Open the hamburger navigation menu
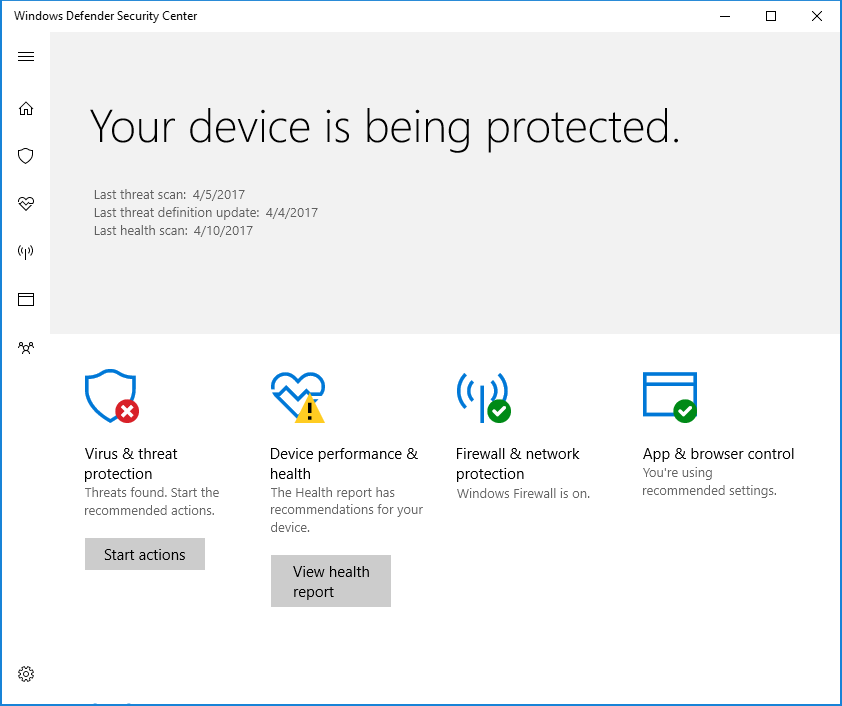This screenshot has height=706, width=842. point(26,56)
